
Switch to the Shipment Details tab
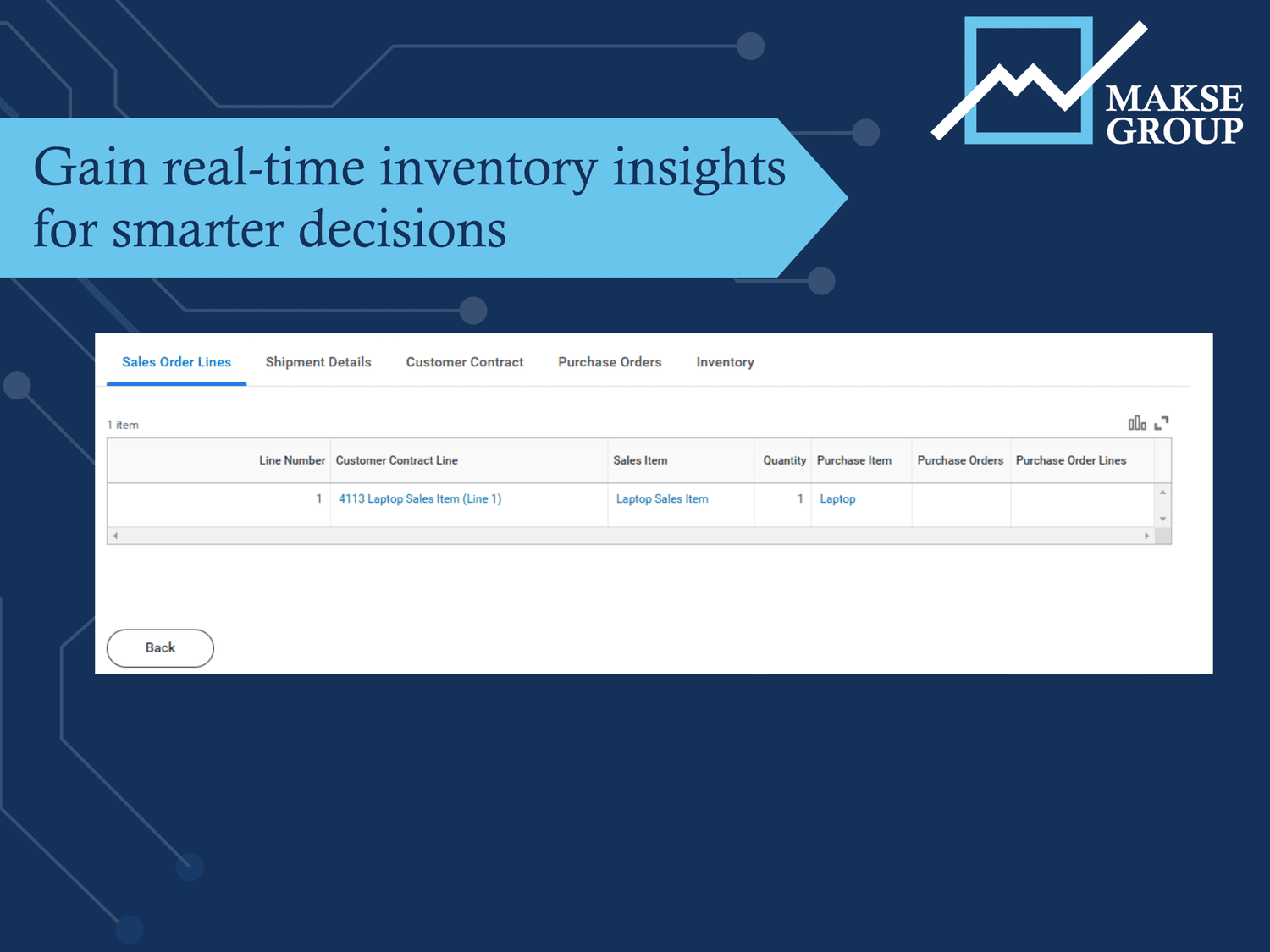(x=318, y=362)
